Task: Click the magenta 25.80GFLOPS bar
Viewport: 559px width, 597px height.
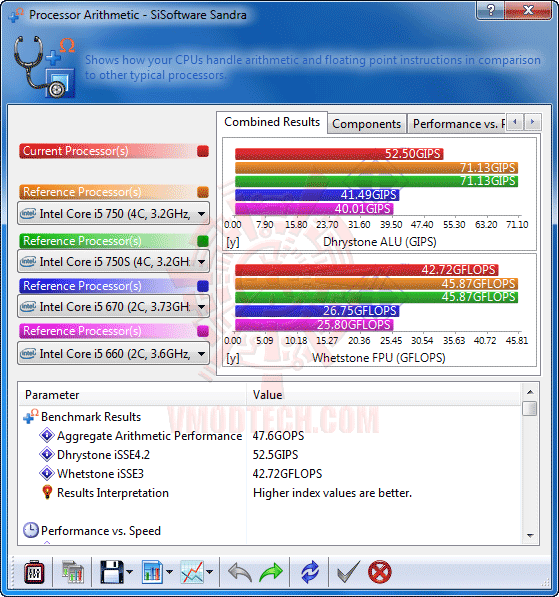Action: point(314,325)
